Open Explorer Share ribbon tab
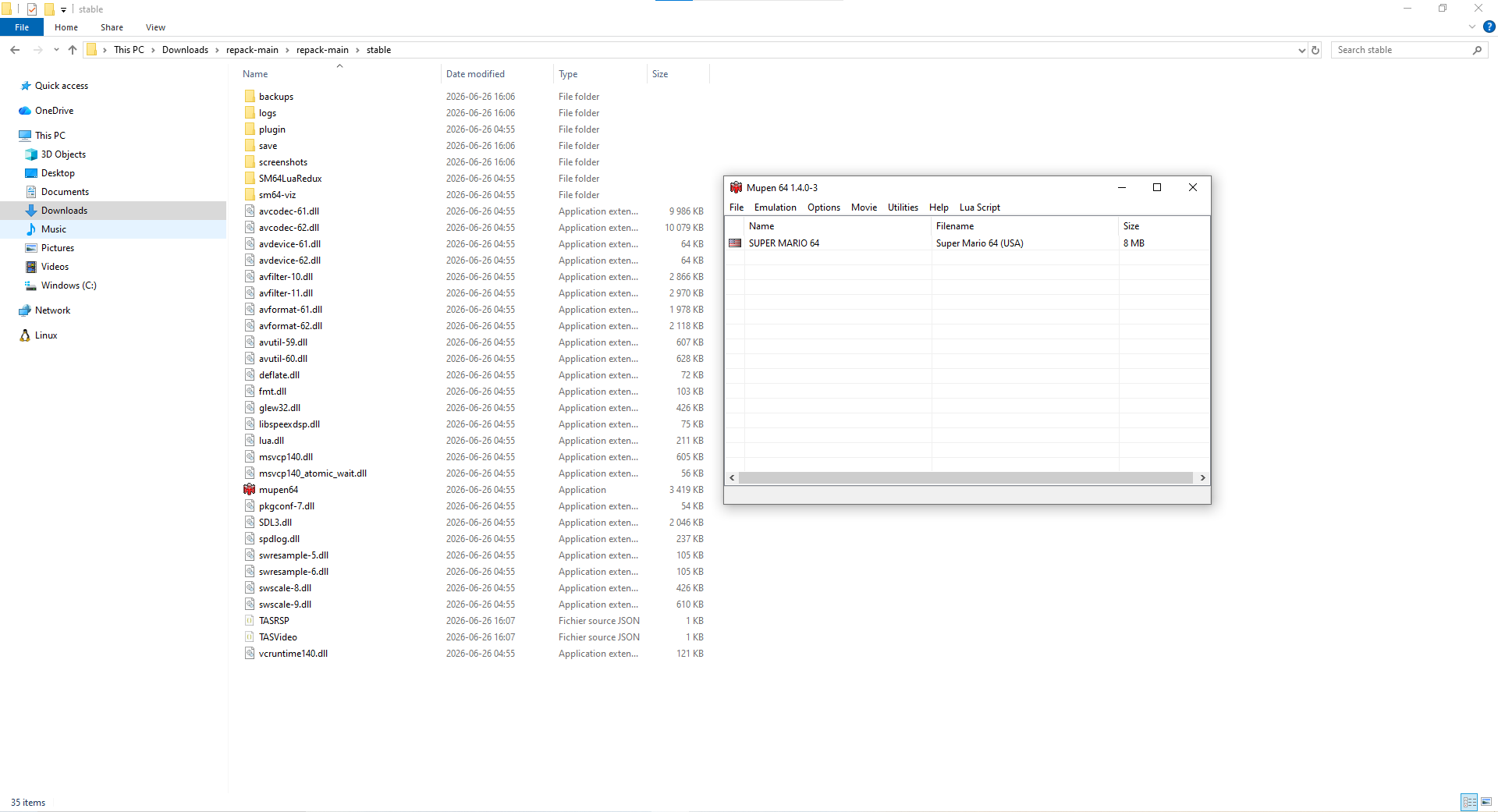This screenshot has height=812, width=1498. pyautogui.click(x=112, y=27)
